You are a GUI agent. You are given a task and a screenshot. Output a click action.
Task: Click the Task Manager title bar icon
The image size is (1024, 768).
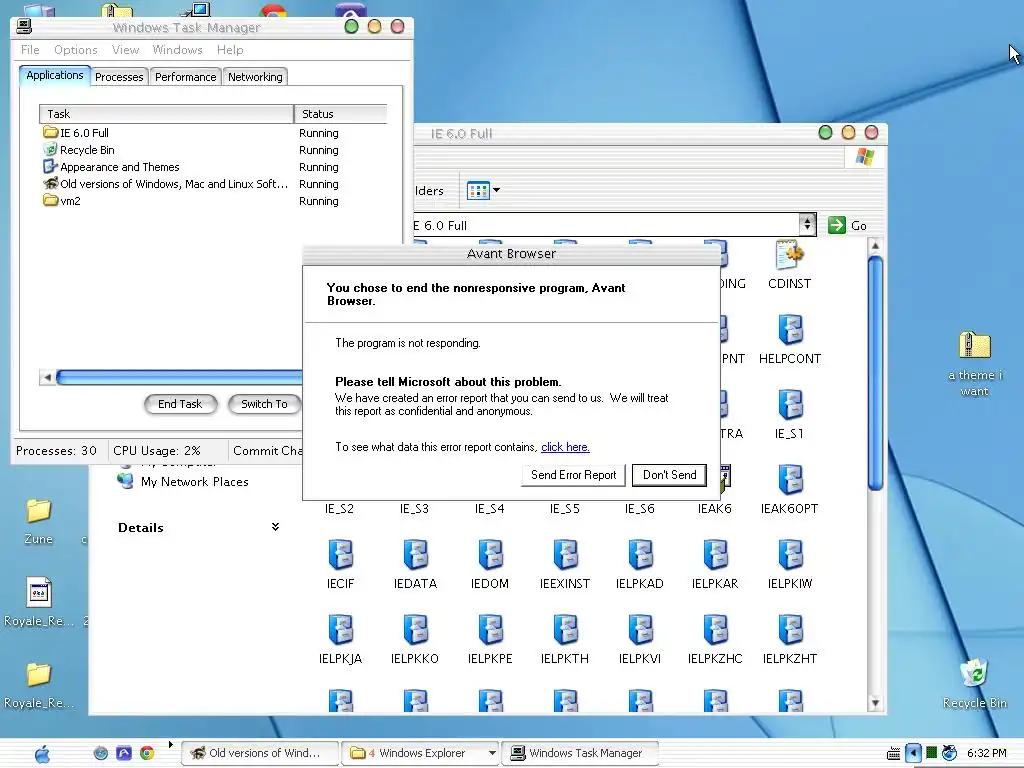(24, 26)
